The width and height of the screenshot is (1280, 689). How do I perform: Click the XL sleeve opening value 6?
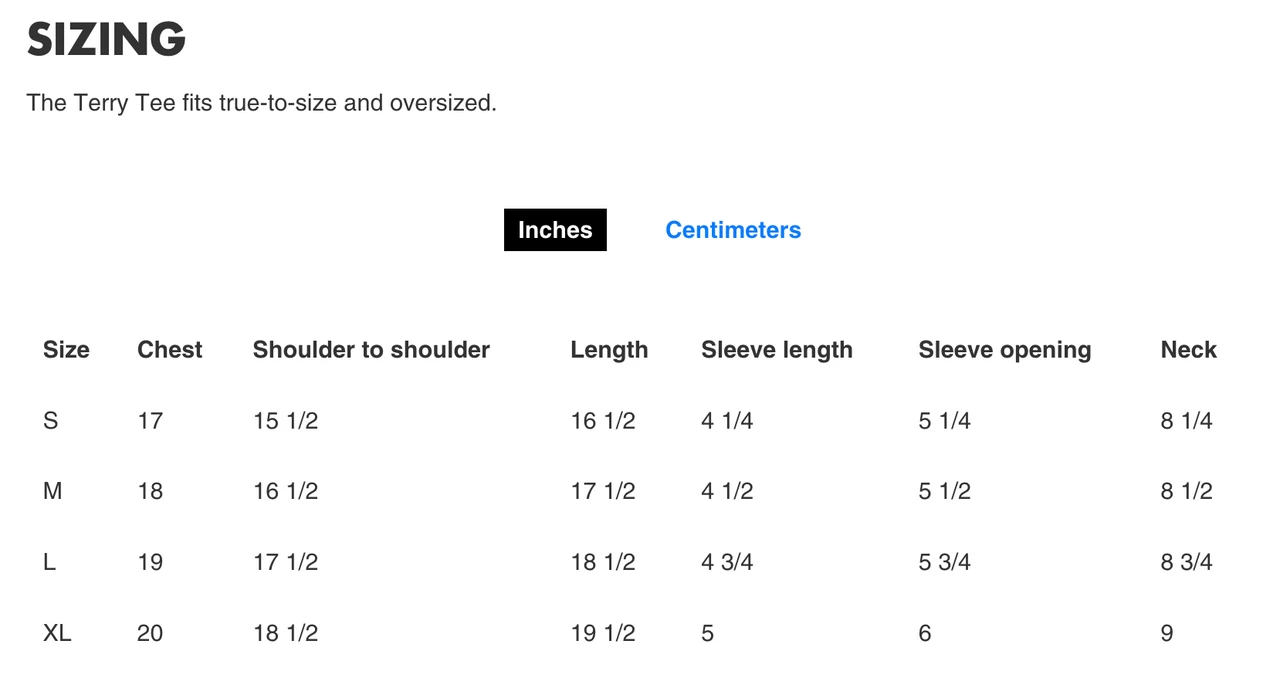click(925, 633)
